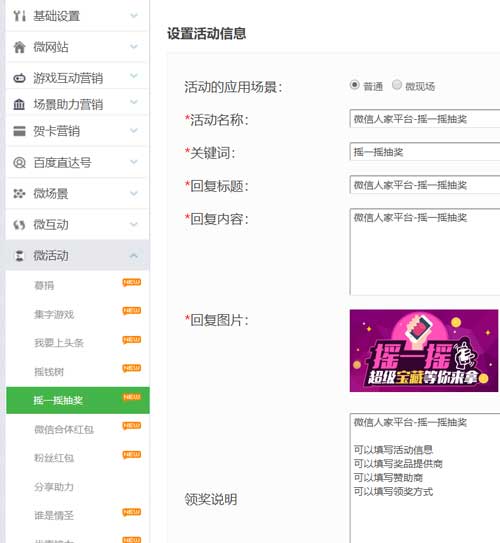
Task: Select the highlighted 摇一摇抽奖 menu item
Action: (78, 400)
